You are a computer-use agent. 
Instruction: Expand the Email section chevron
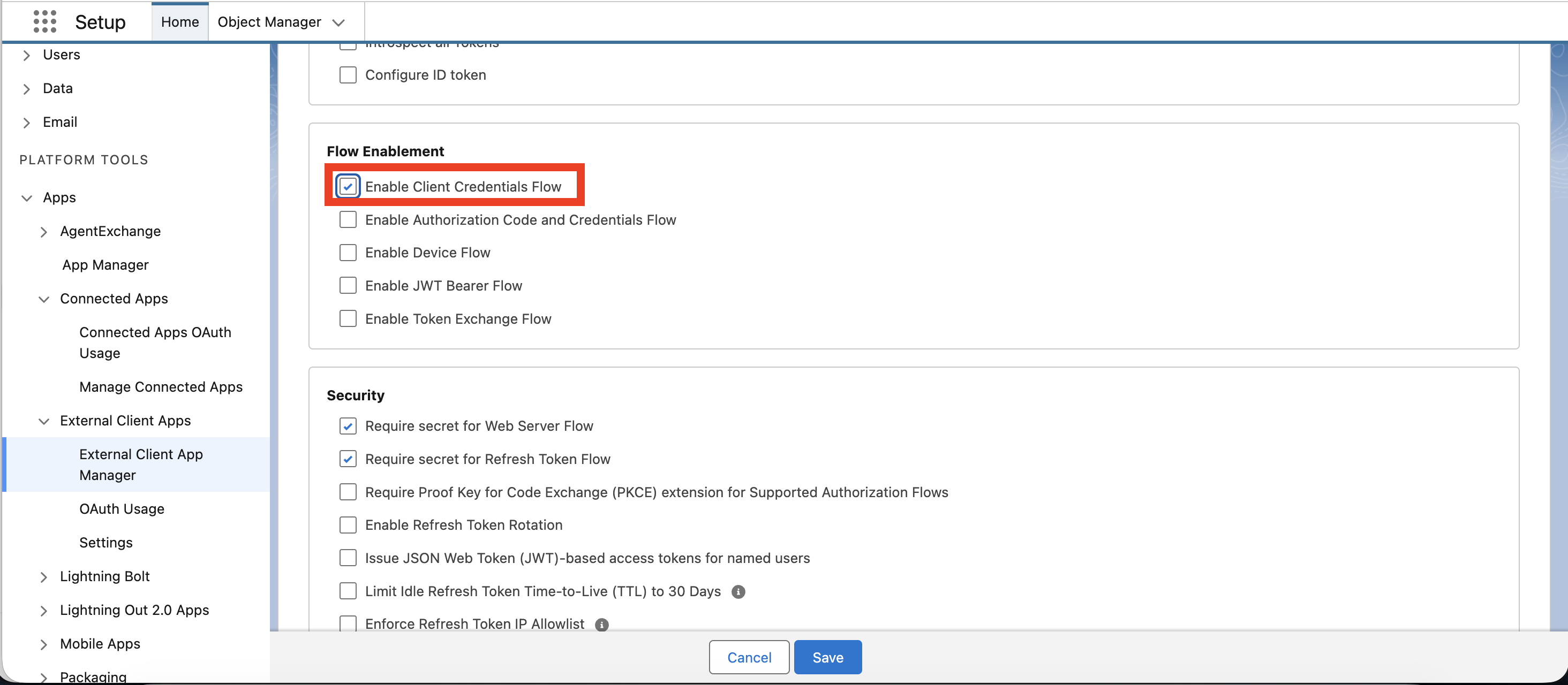tap(26, 123)
